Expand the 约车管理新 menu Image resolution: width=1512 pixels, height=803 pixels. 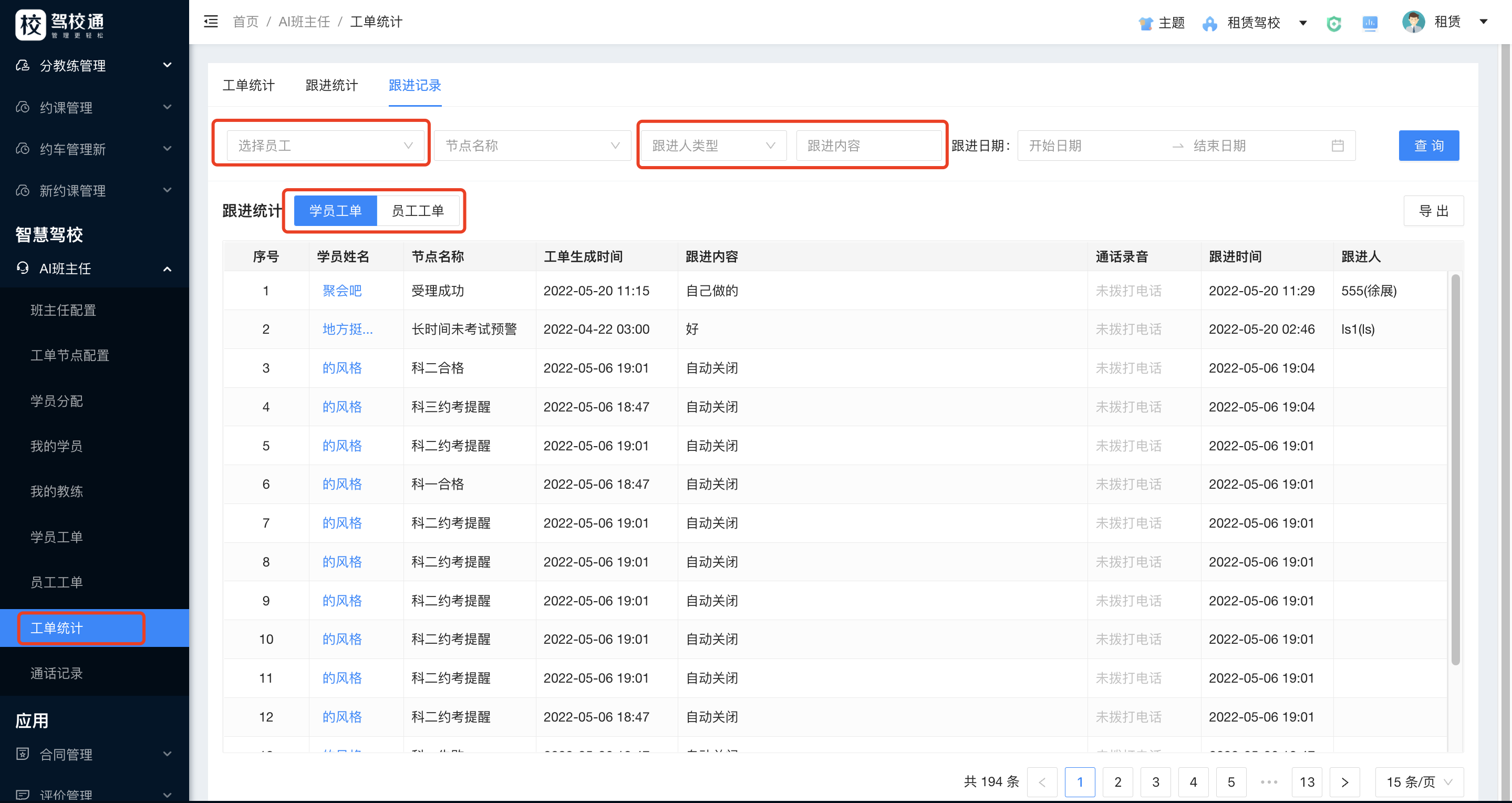click(x=167, y=149)
